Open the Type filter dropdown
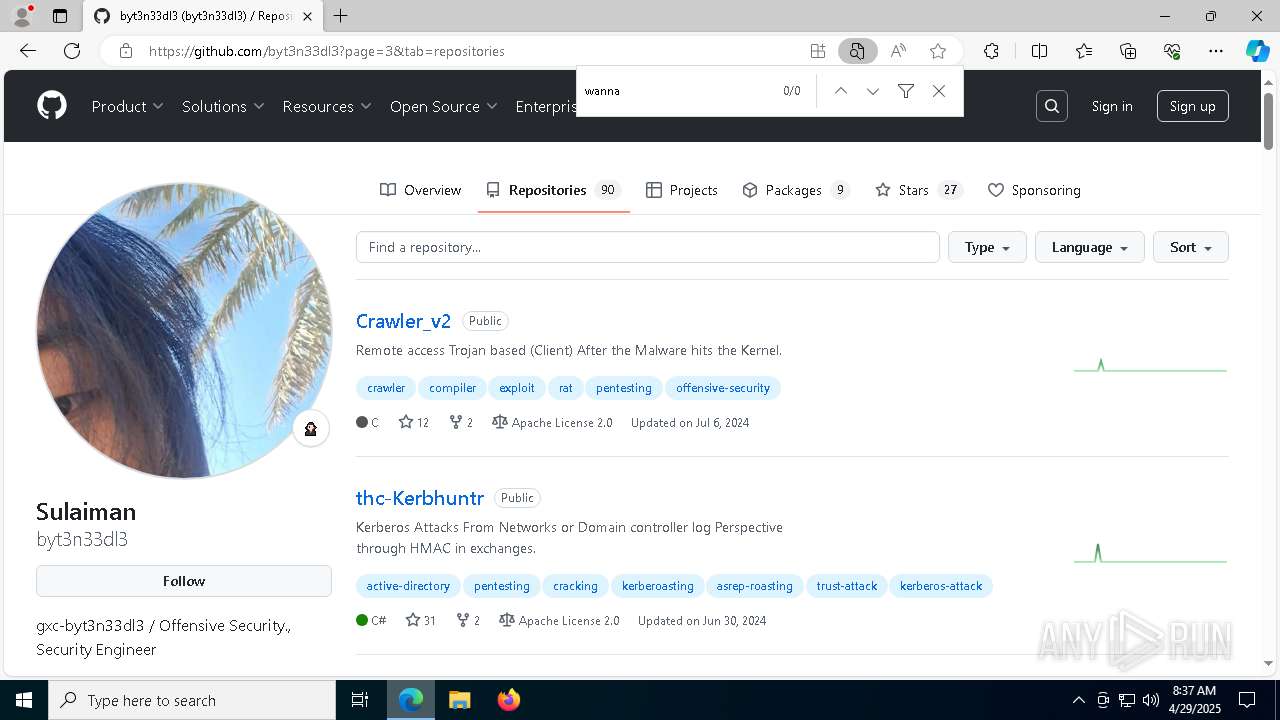Viewport: 1280px width, 720px height. click(987, 247)
